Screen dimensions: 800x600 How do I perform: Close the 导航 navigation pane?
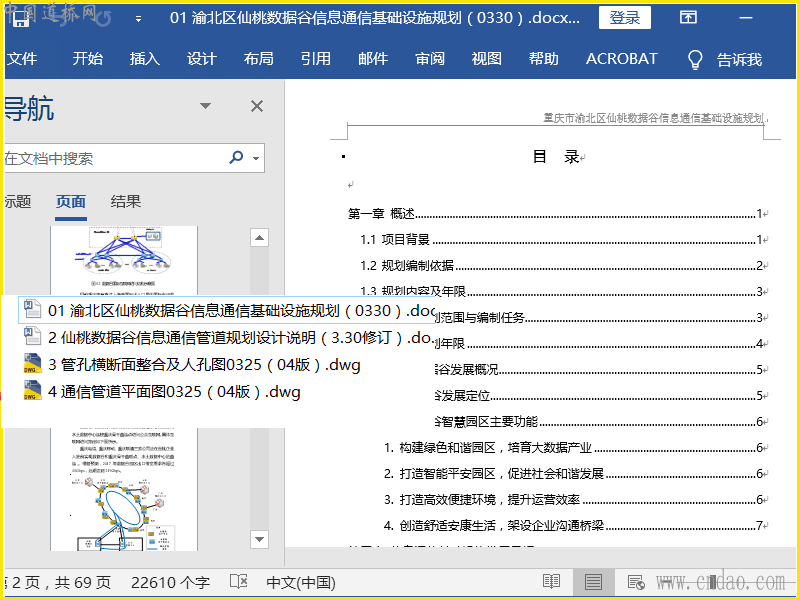pyautogui.click(x=257, y=106)
